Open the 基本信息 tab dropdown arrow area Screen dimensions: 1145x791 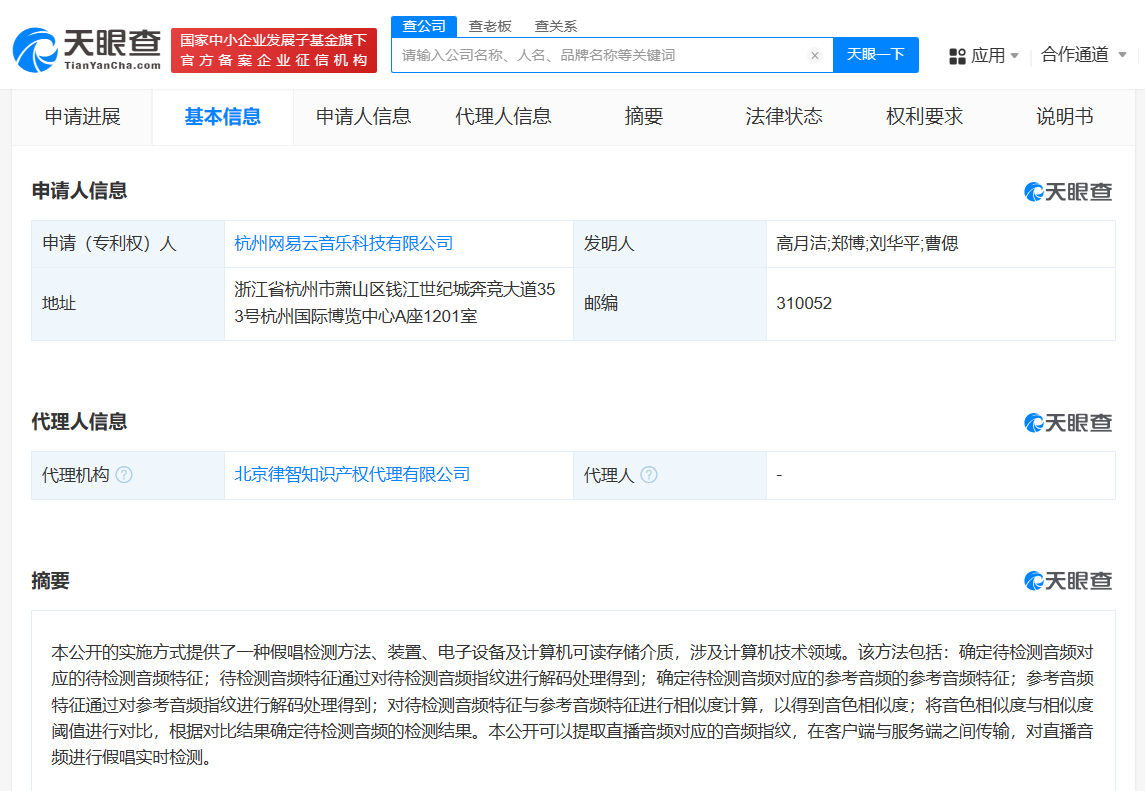[222, 116]
